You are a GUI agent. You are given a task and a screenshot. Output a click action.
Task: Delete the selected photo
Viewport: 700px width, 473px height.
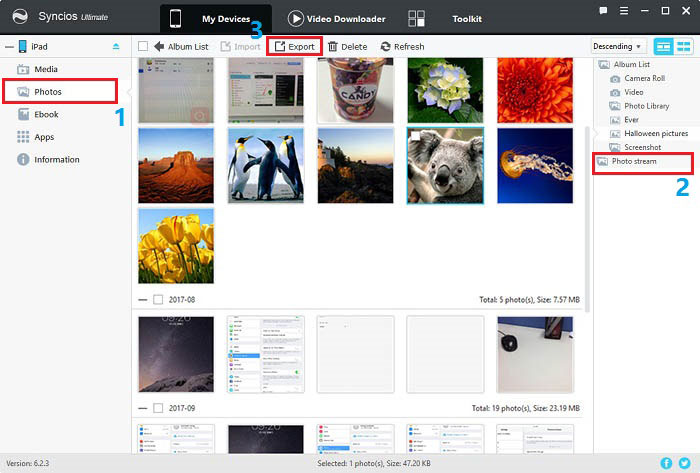[x=347, y=46]
